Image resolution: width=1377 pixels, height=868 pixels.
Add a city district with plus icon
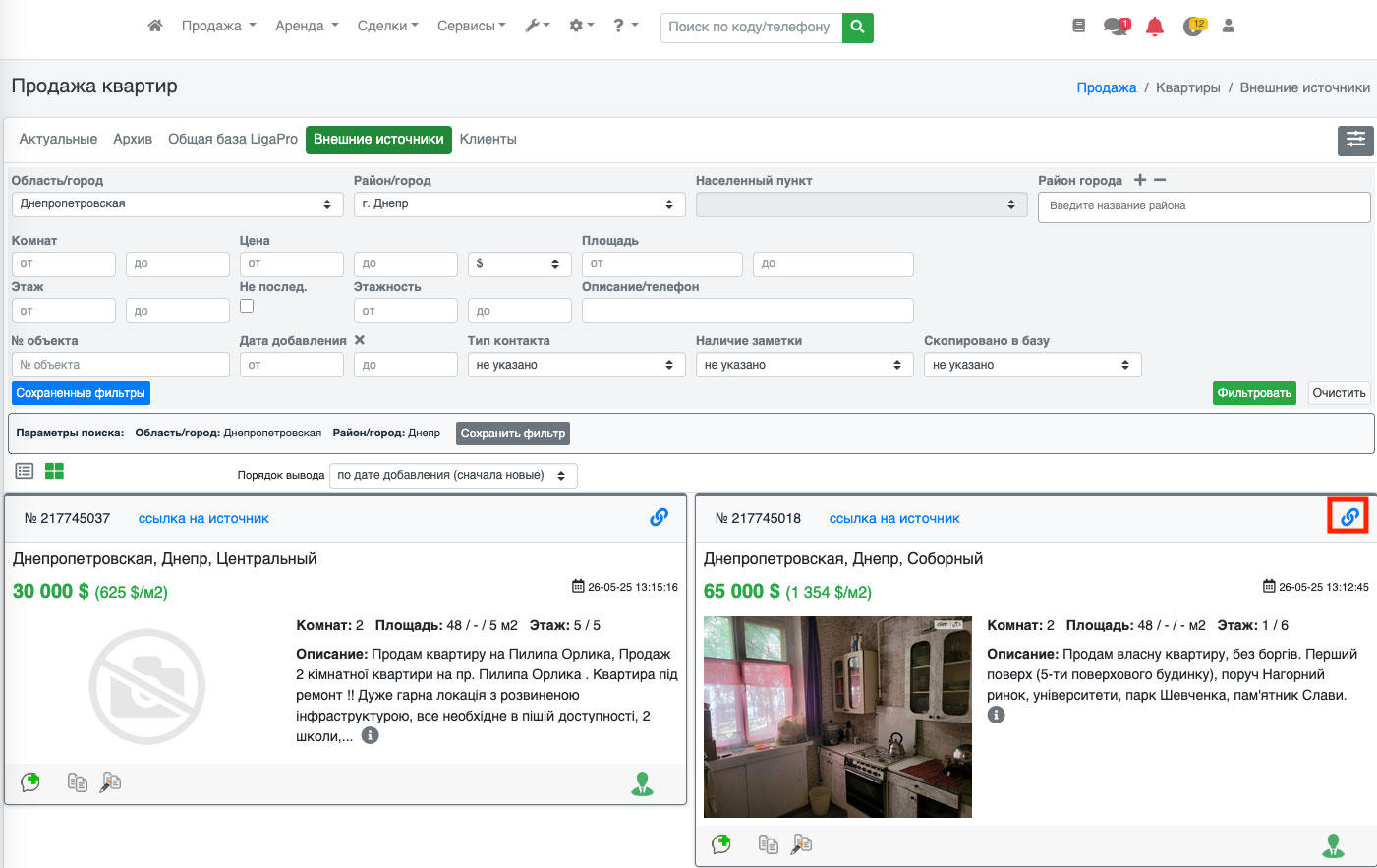coord(1140,180)
